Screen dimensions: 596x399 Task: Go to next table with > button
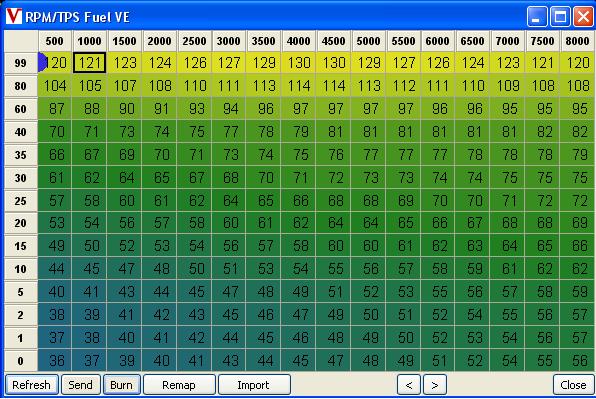pos(434,385)
